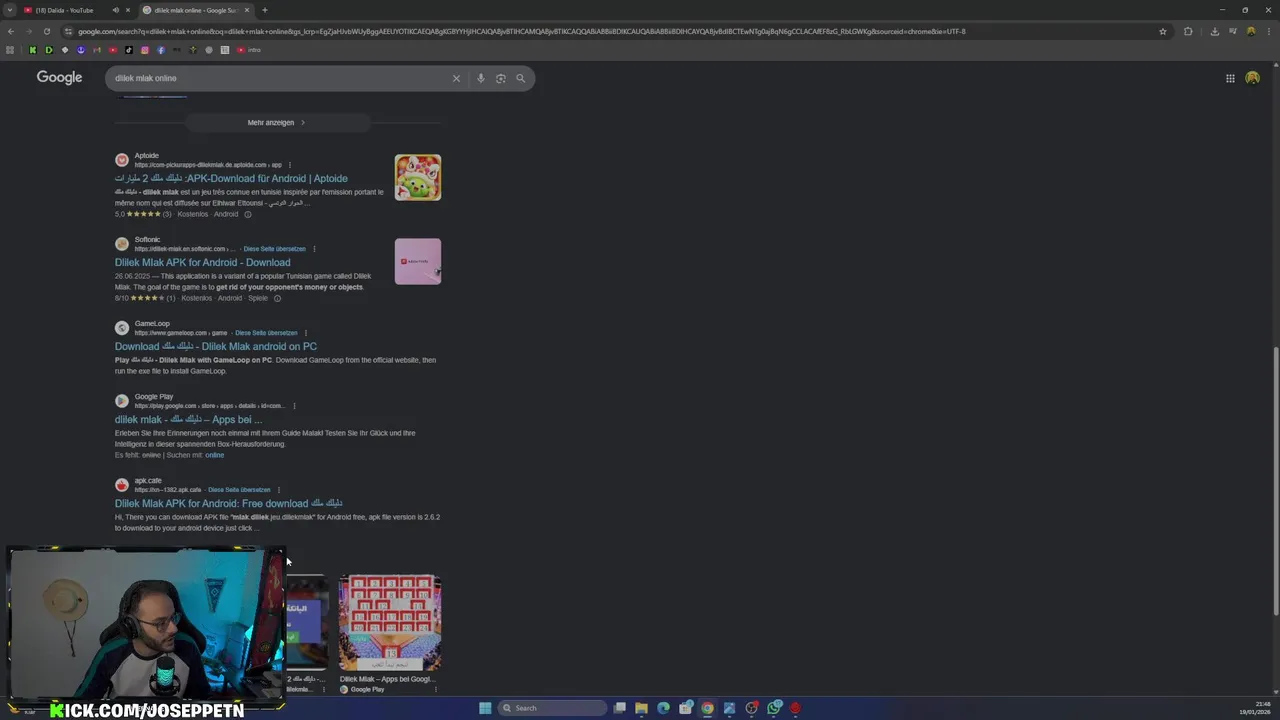Image resolution: width=1280 pixels, height=720 pixels.
Task: Open the Gmail bookmark
Action: tap(97, 50)
